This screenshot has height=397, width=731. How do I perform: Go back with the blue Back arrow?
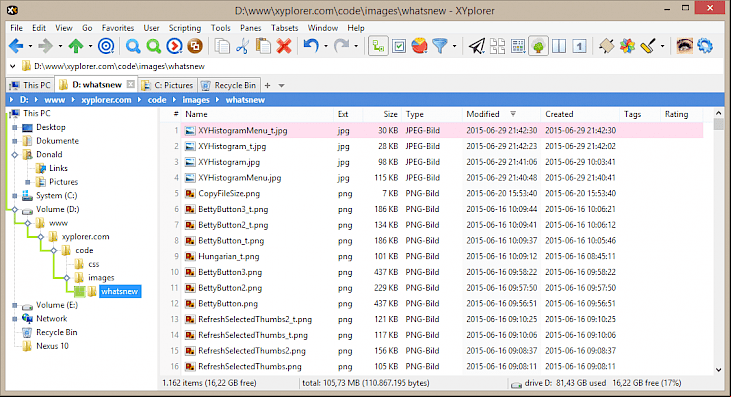click(16, 46)
